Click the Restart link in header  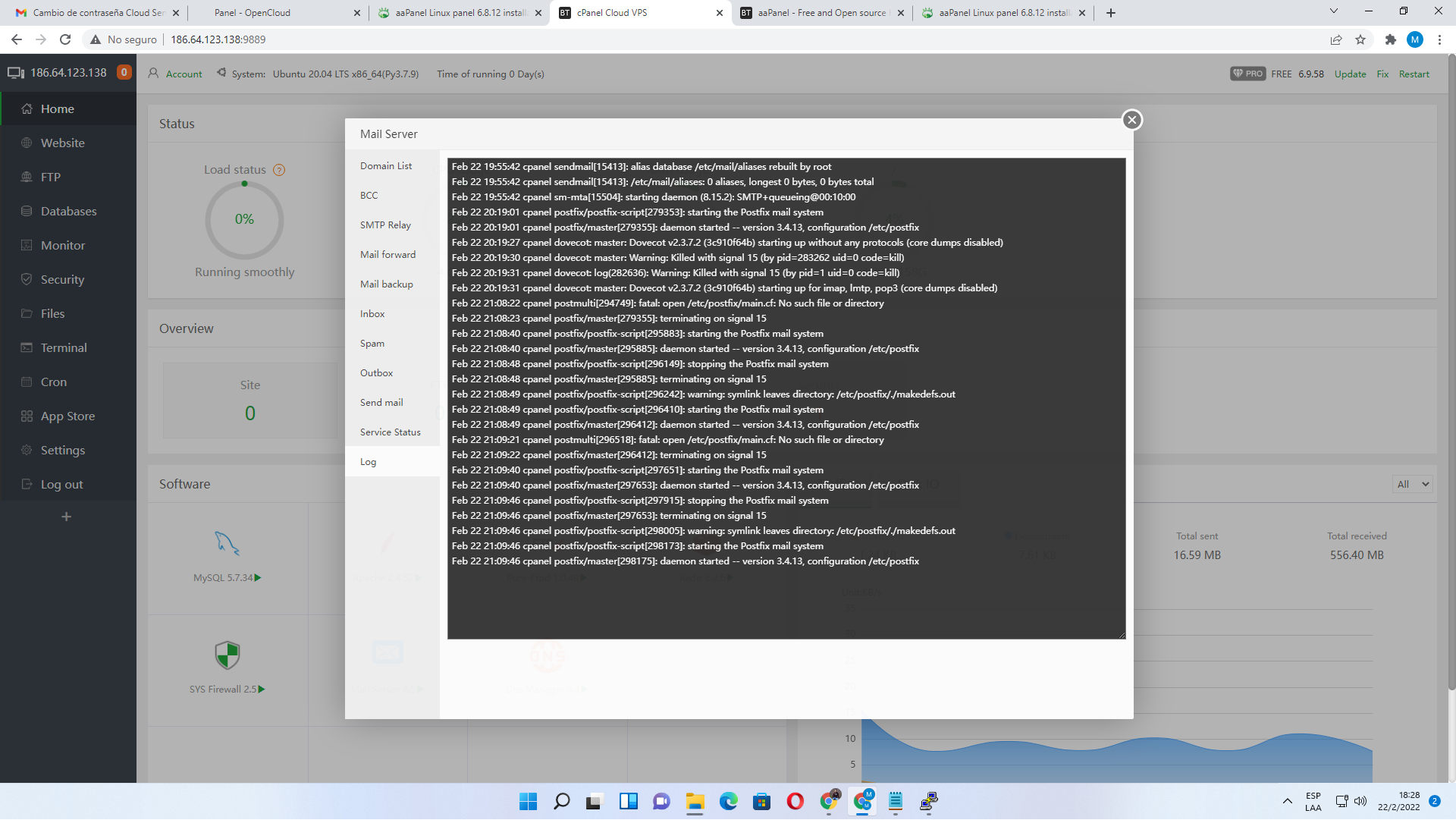1414,74
